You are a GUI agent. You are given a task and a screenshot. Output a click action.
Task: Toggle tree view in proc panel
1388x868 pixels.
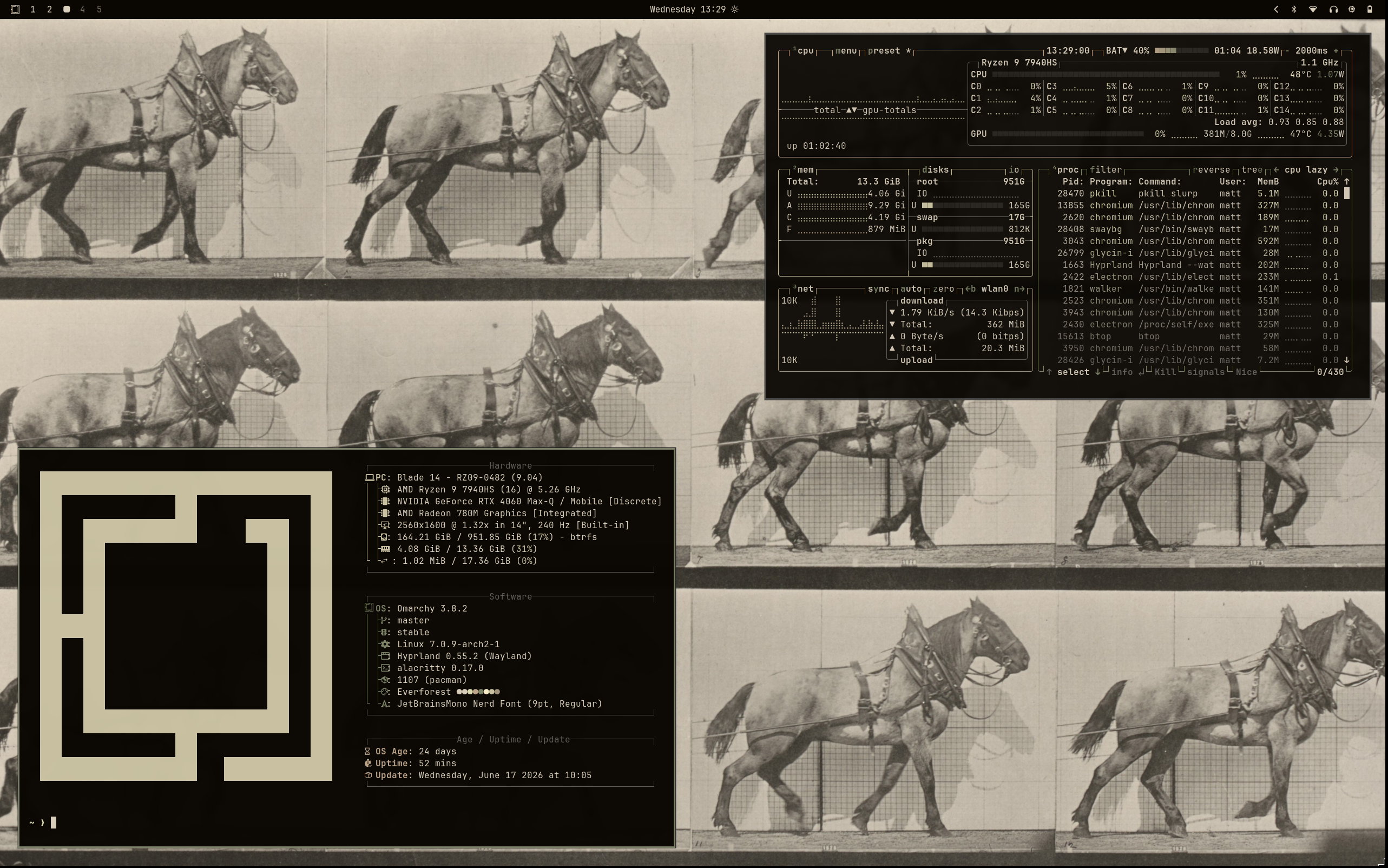[x=1252, y=170]
